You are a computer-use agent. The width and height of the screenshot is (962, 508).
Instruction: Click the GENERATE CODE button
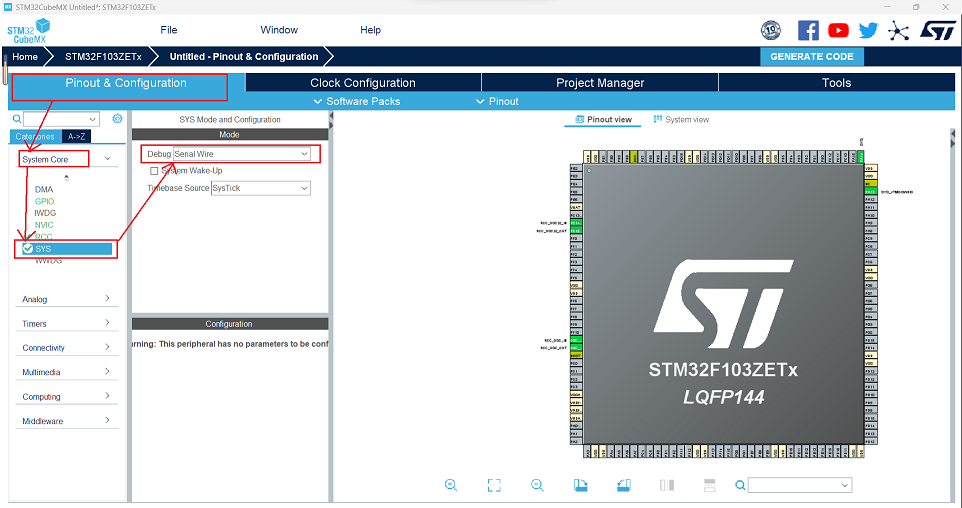(x=812, y=56)
